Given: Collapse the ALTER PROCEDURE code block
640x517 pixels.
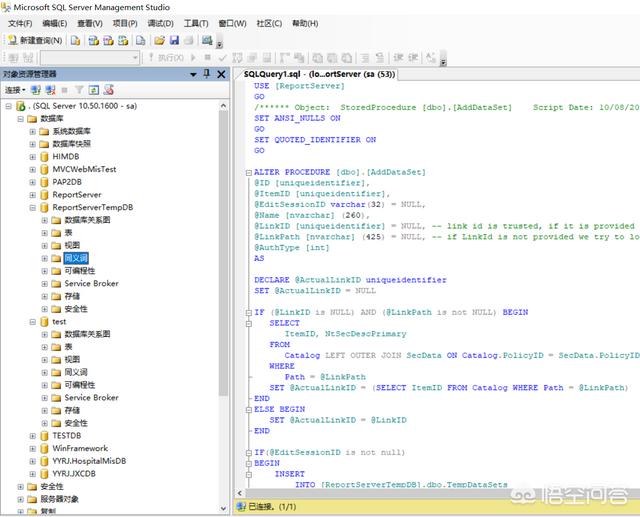Looking at the screenshot, I should click(x=249, y=173).
